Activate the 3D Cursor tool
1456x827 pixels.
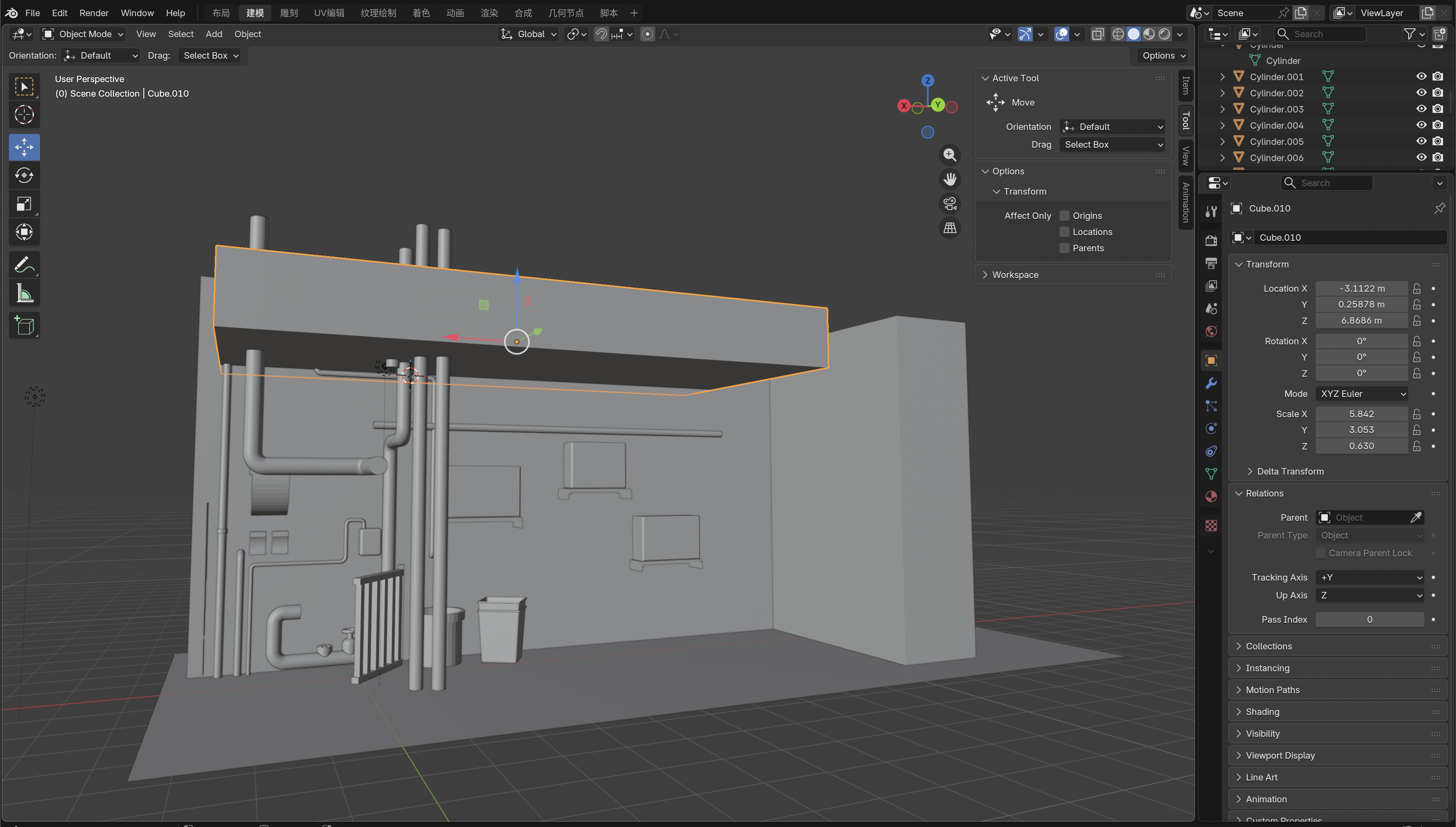[24, 115]
